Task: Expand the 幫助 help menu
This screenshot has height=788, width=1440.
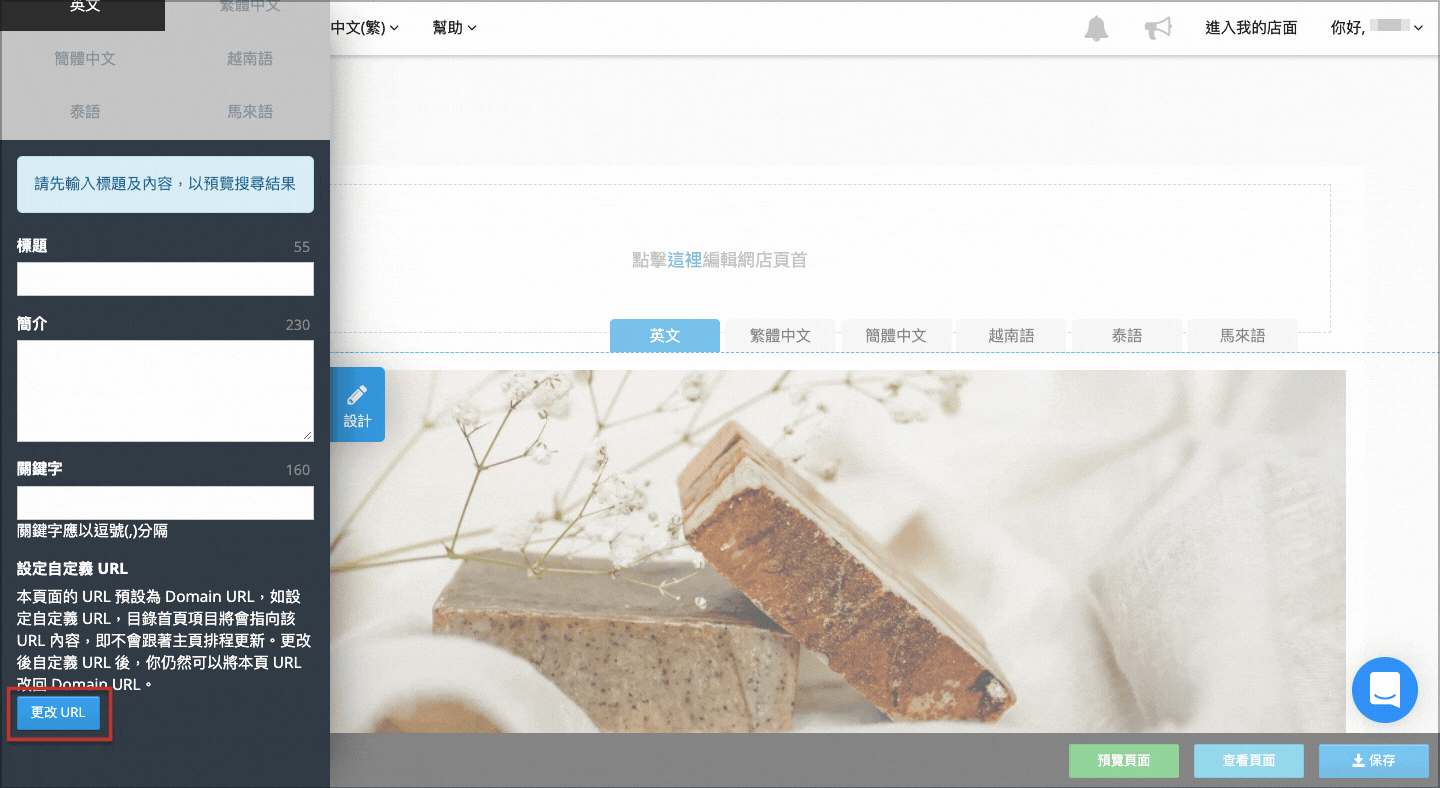Action: [453, 27]
